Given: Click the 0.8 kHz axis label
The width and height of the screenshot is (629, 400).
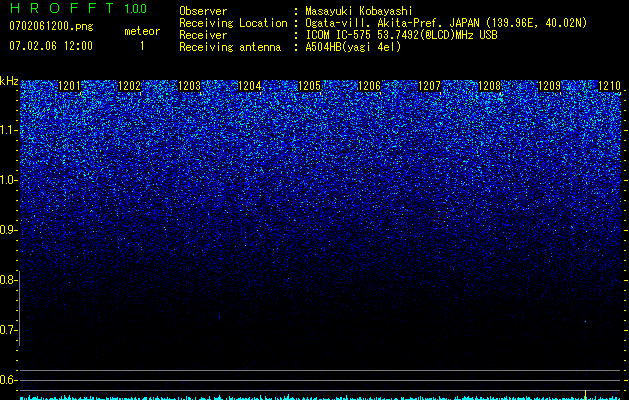Looking at the screenshot, I should coord(8,280).
